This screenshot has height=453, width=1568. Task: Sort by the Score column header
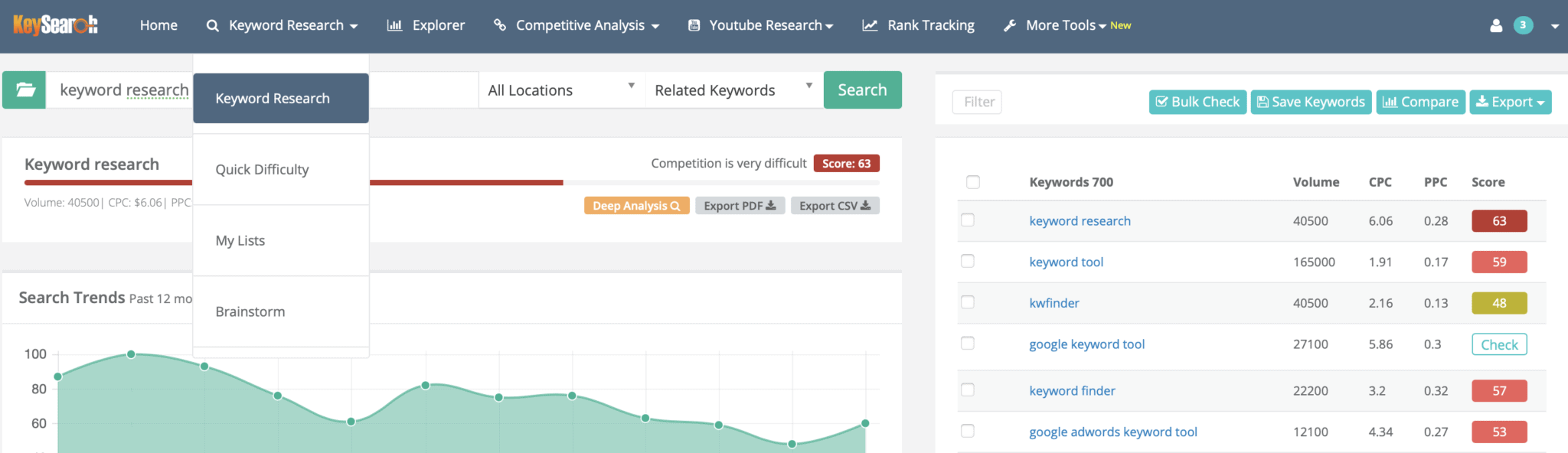coord(1488,182)
